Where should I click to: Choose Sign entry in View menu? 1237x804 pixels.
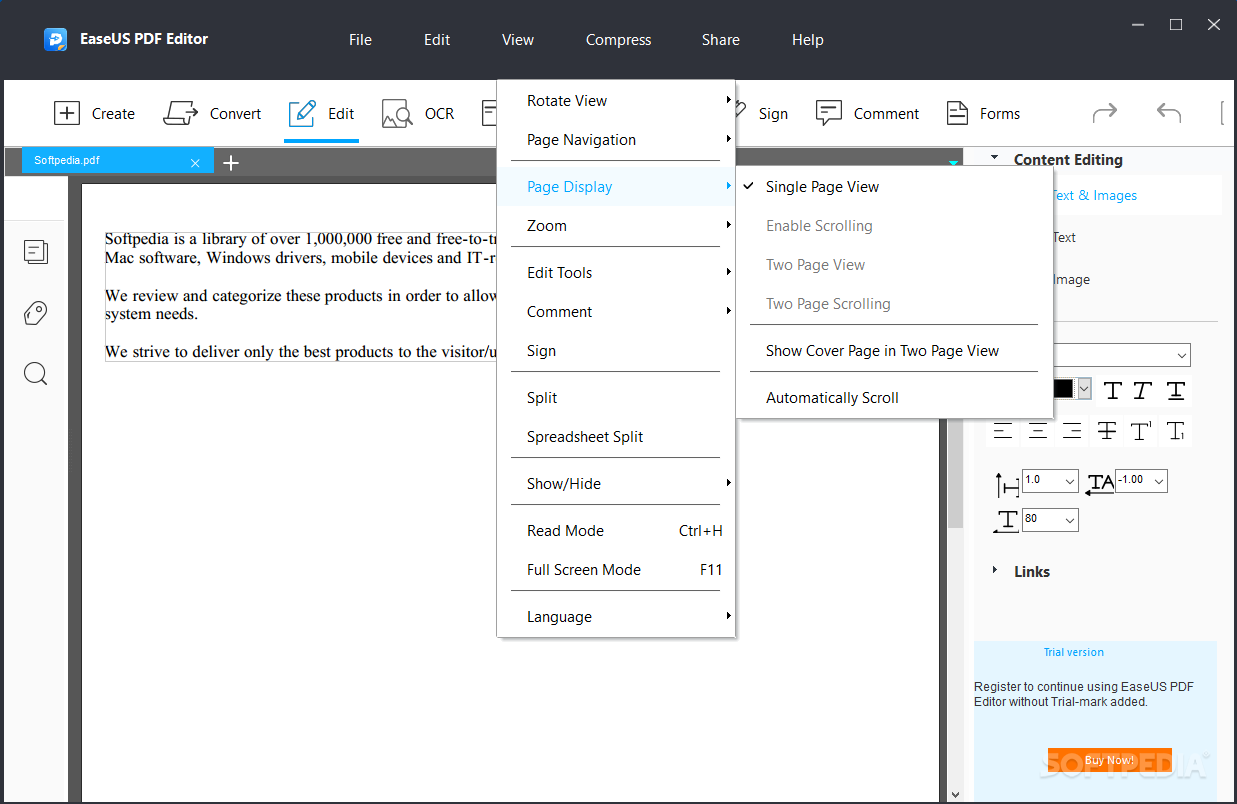point(616,350)
